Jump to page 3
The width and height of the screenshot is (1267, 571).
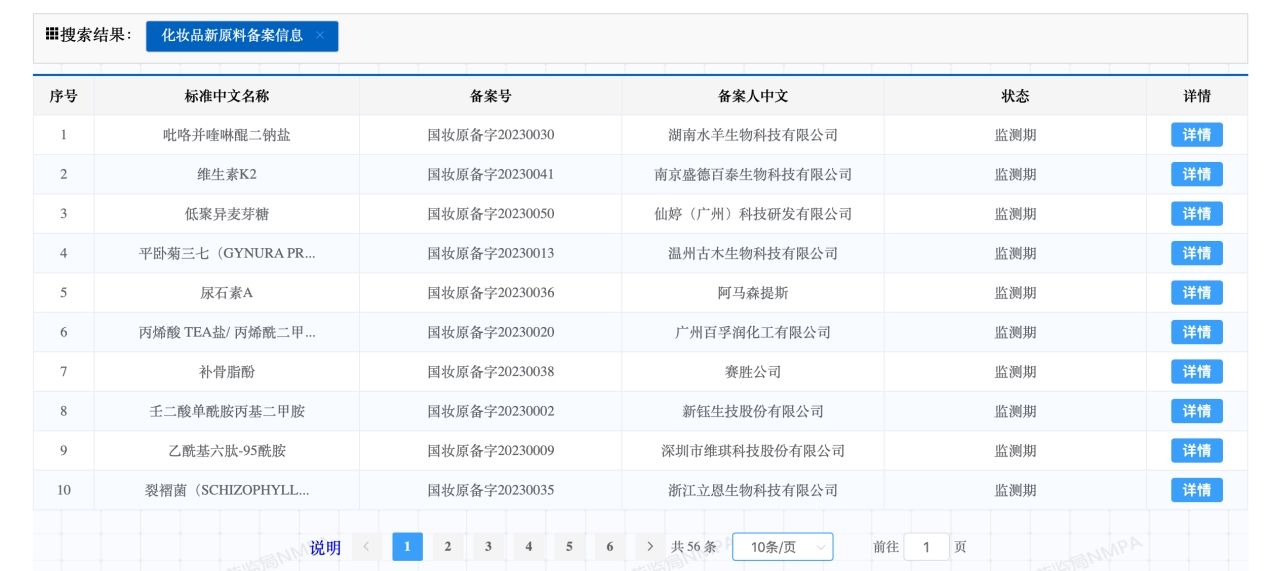(488, 547)
